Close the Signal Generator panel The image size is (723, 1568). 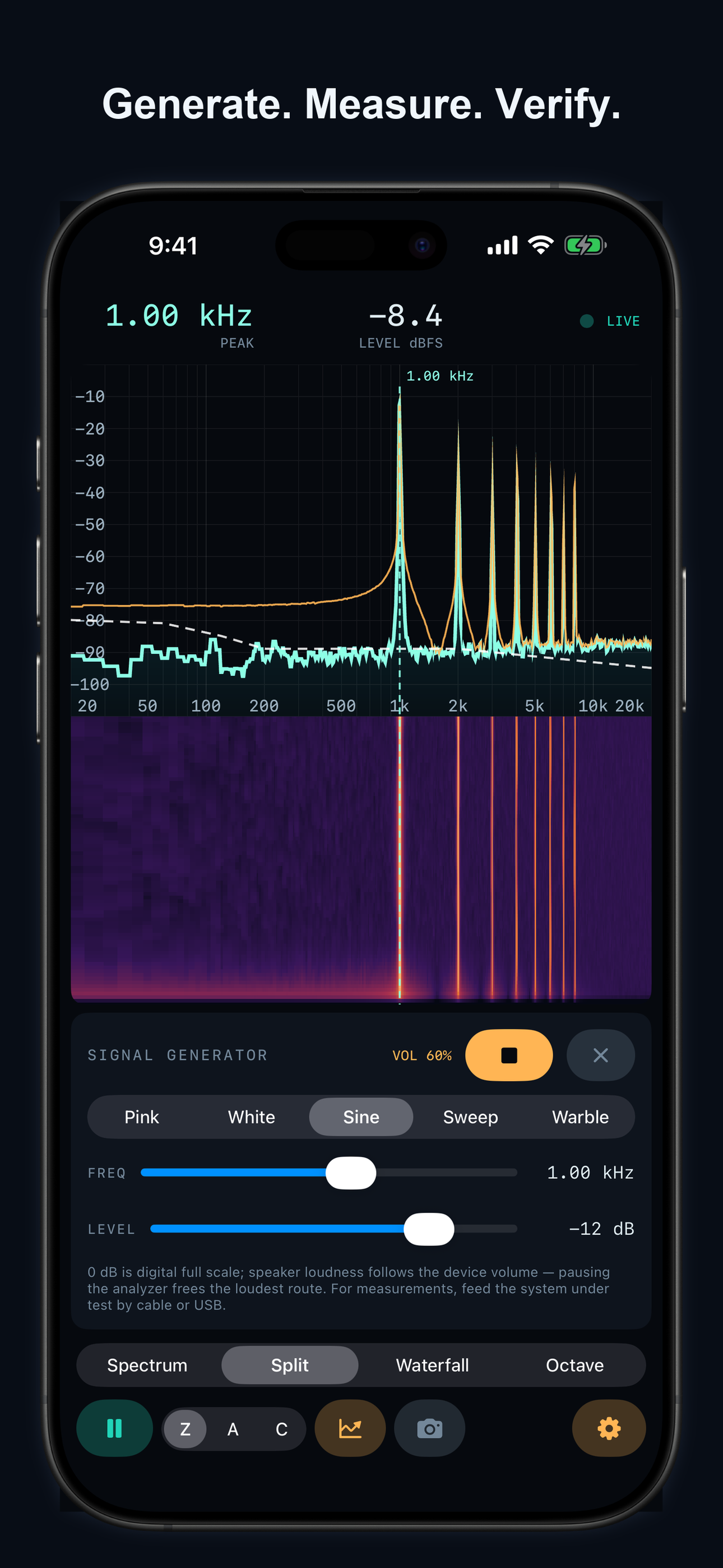click(601, 1055)
